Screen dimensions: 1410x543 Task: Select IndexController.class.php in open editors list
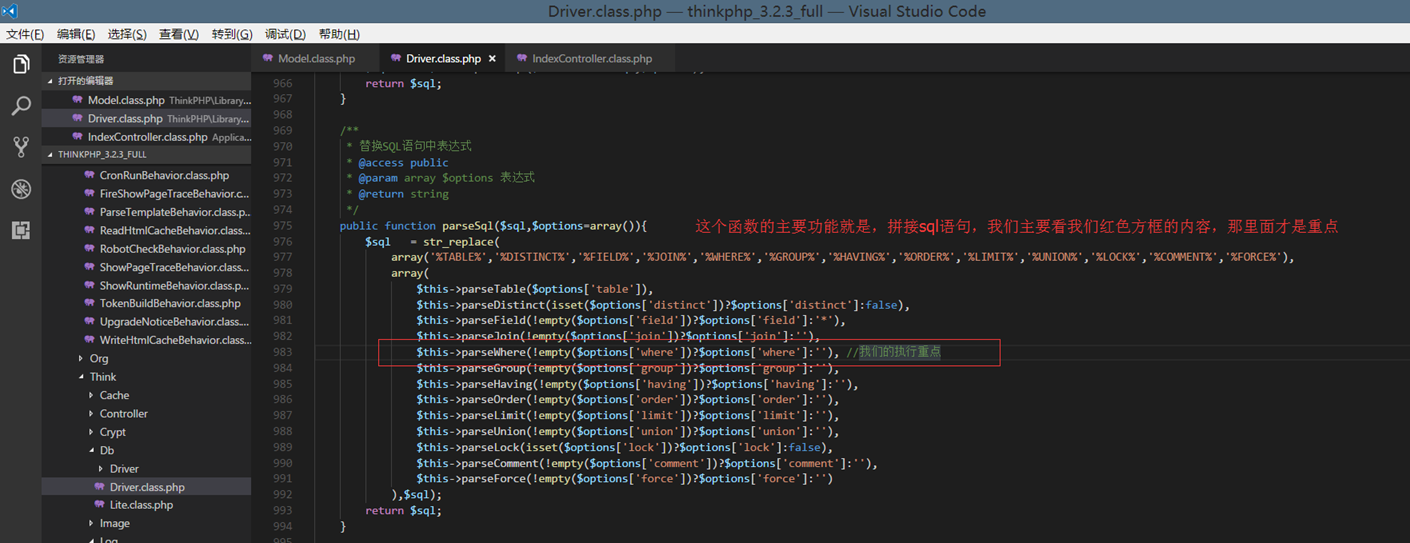(x=146, y=137)
